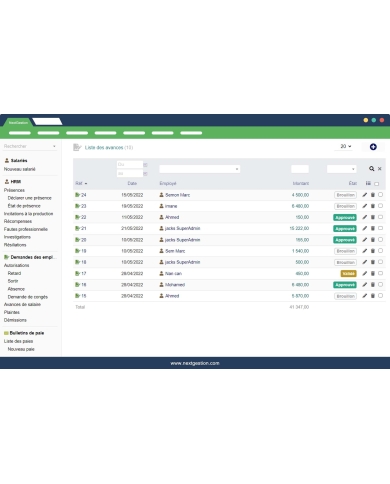
Task: Delete advance row 18 trash icon
Action: [x=373, y=262]
